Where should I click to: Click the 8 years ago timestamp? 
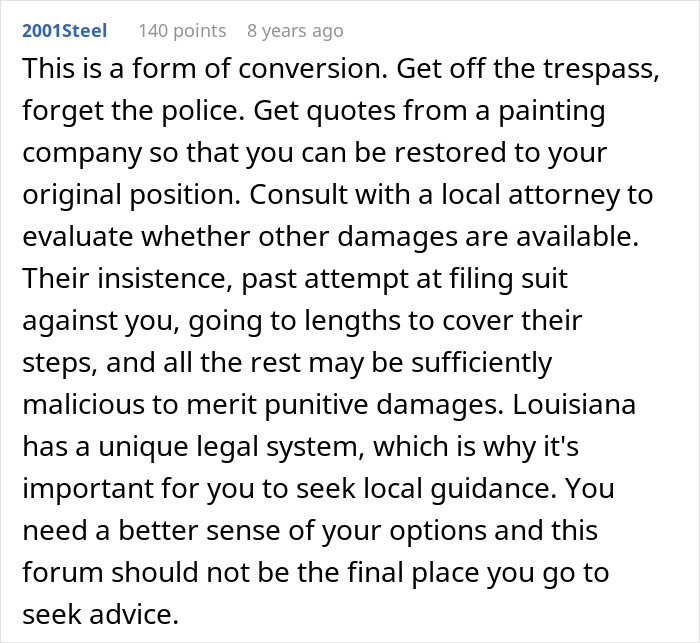pos(295,31)
